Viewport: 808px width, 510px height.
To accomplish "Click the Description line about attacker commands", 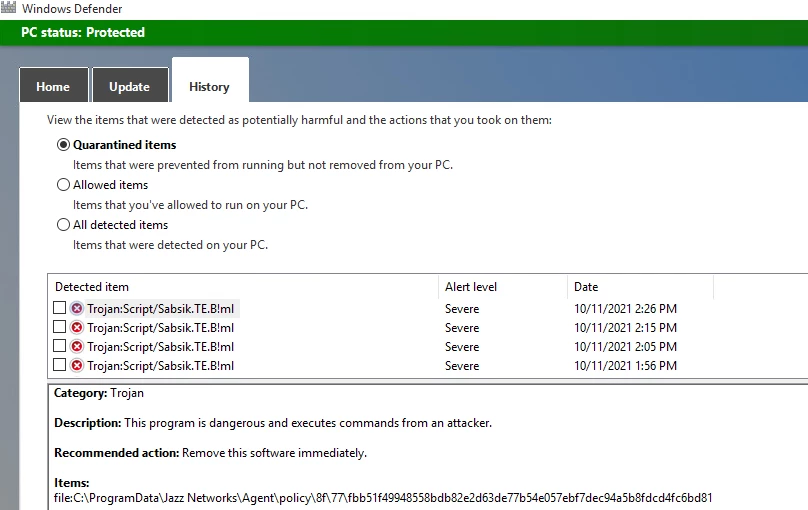I will pos(273,423).
